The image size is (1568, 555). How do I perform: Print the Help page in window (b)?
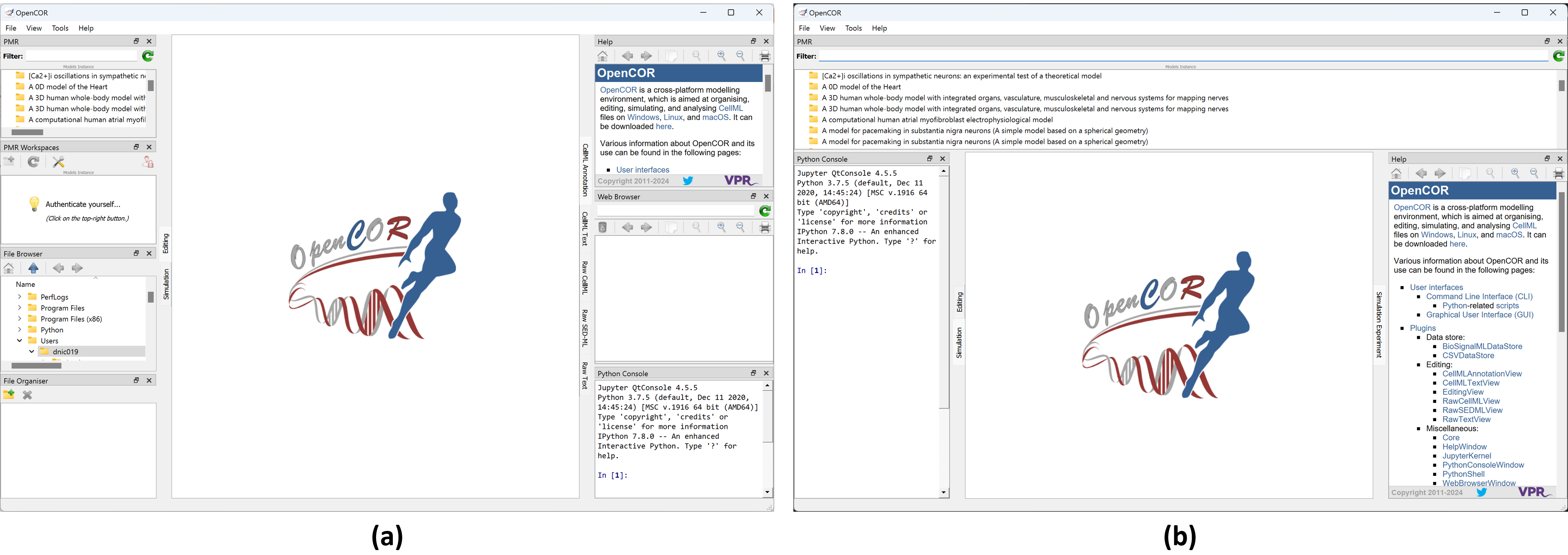point(1559,173)
